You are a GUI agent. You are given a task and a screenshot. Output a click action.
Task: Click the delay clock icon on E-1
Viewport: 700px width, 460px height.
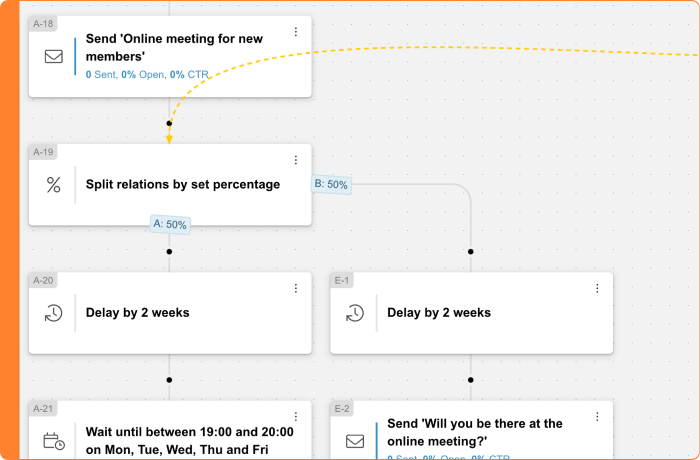(355, 313)
